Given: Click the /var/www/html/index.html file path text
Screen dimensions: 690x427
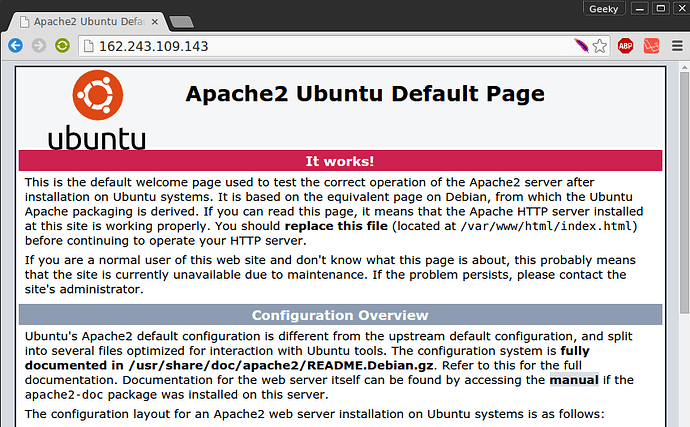Looking at the screenshot, I should point(537,226).
